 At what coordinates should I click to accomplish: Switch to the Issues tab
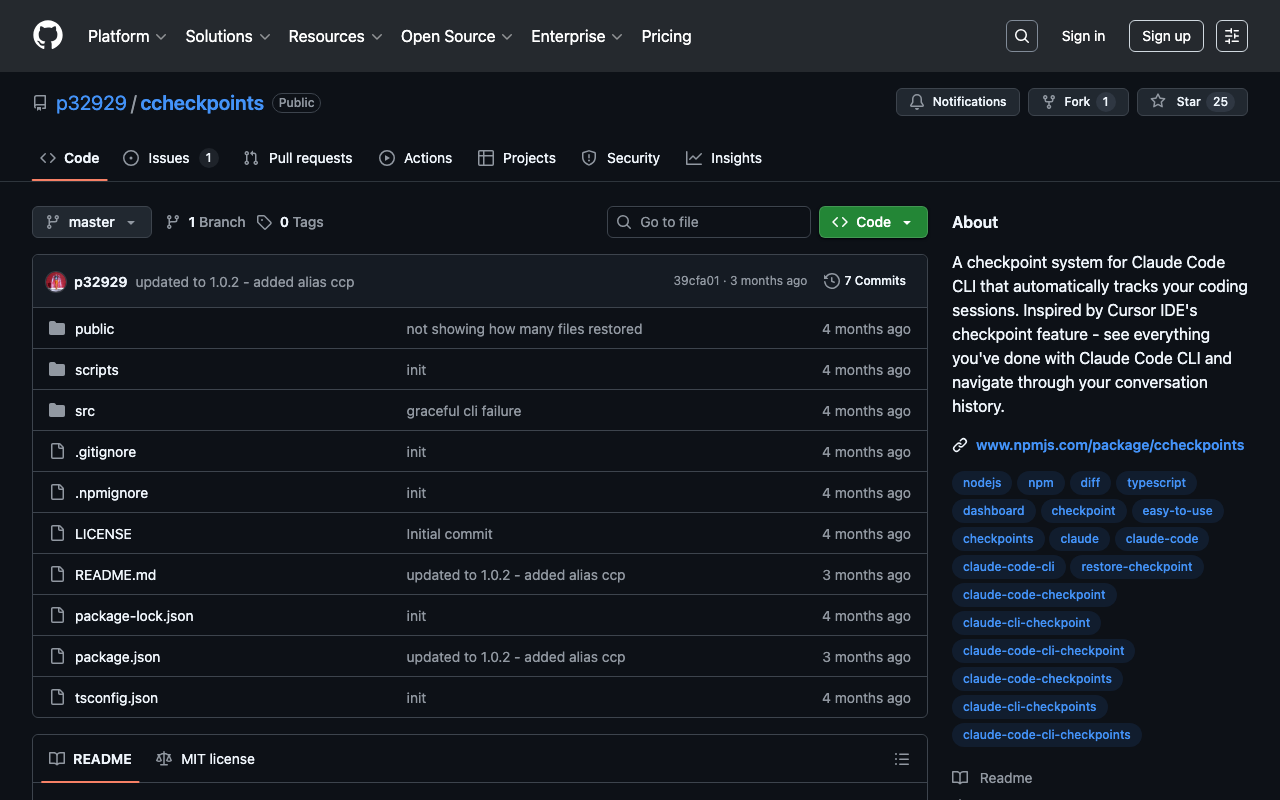click(x=169, y=158)
